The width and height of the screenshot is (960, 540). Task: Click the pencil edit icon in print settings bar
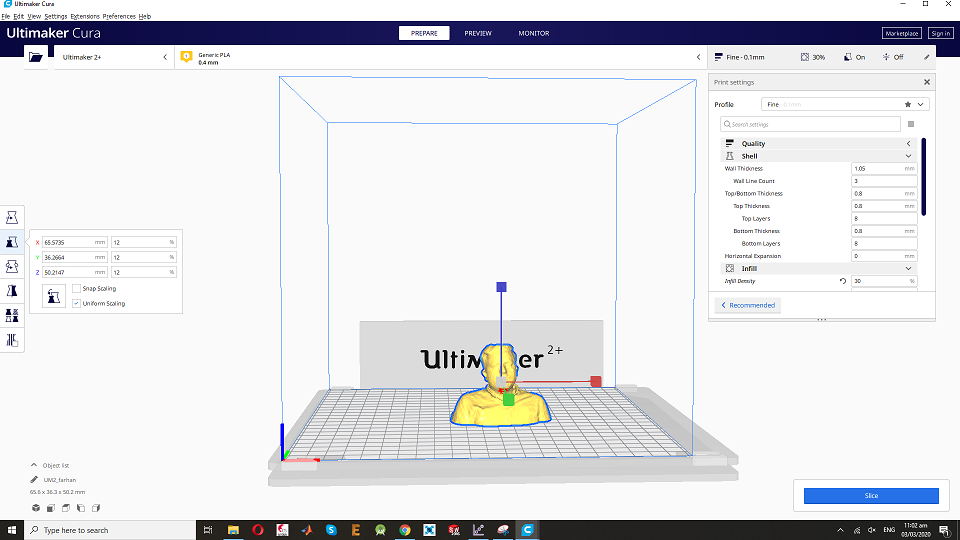point(926,57)
